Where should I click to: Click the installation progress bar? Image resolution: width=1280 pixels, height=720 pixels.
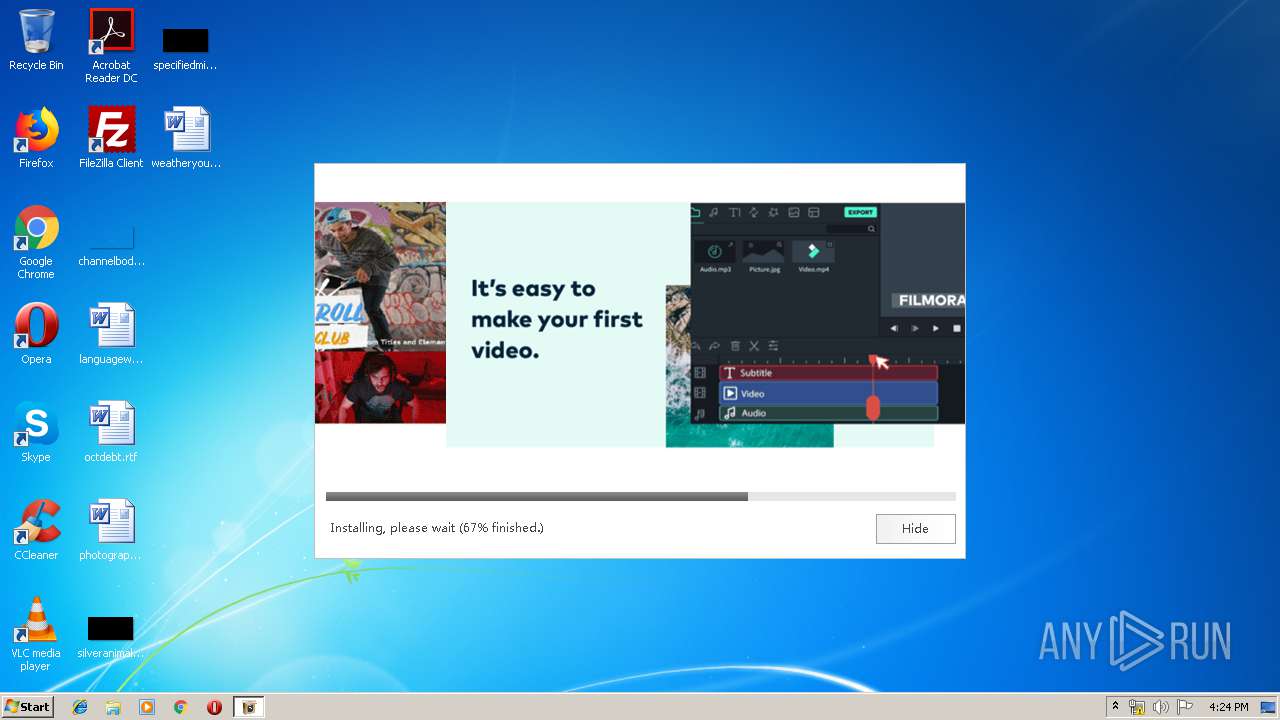pyautogui.click(x=640, y=496)
